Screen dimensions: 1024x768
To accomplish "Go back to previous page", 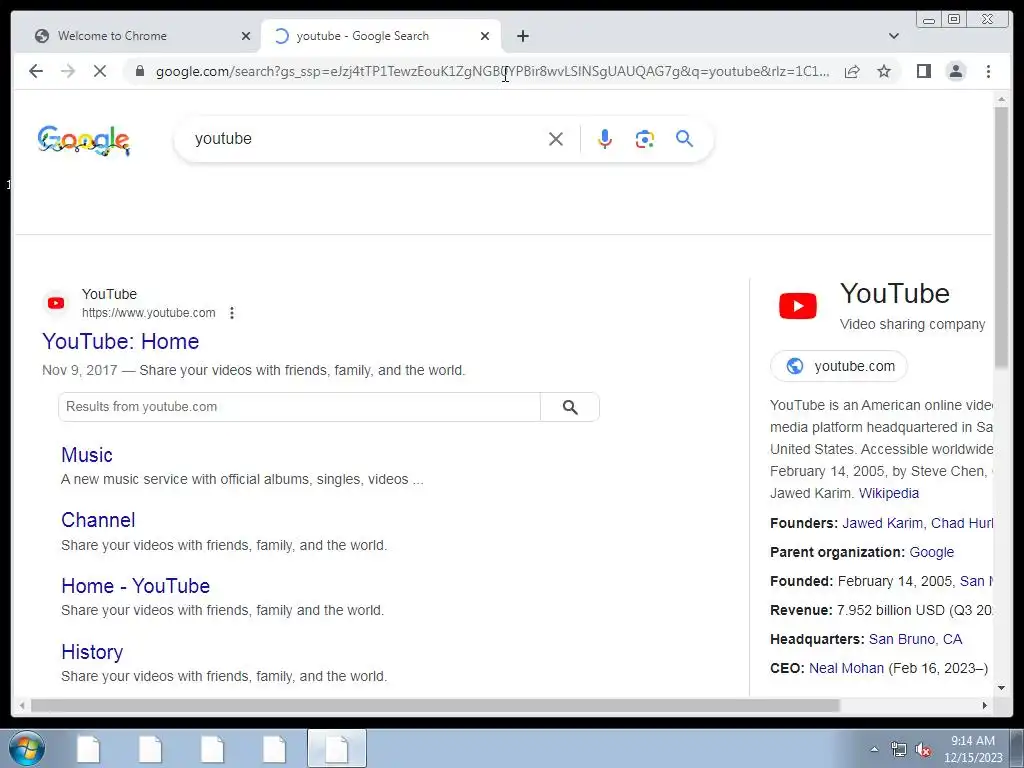I will [36, 71].
